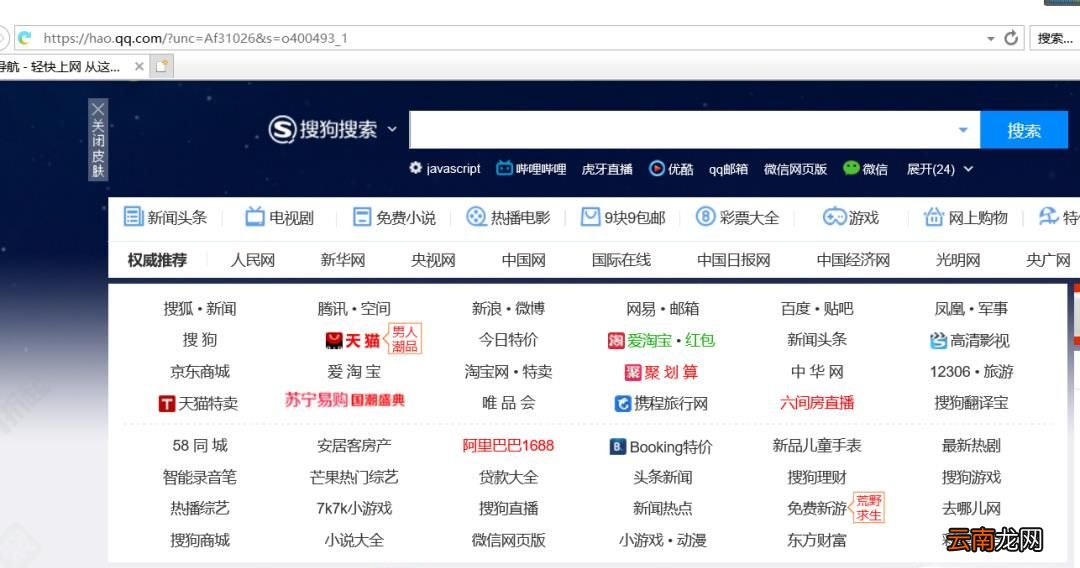Click the 男人潮品 tag beside 天猫

tap(404, 339)
